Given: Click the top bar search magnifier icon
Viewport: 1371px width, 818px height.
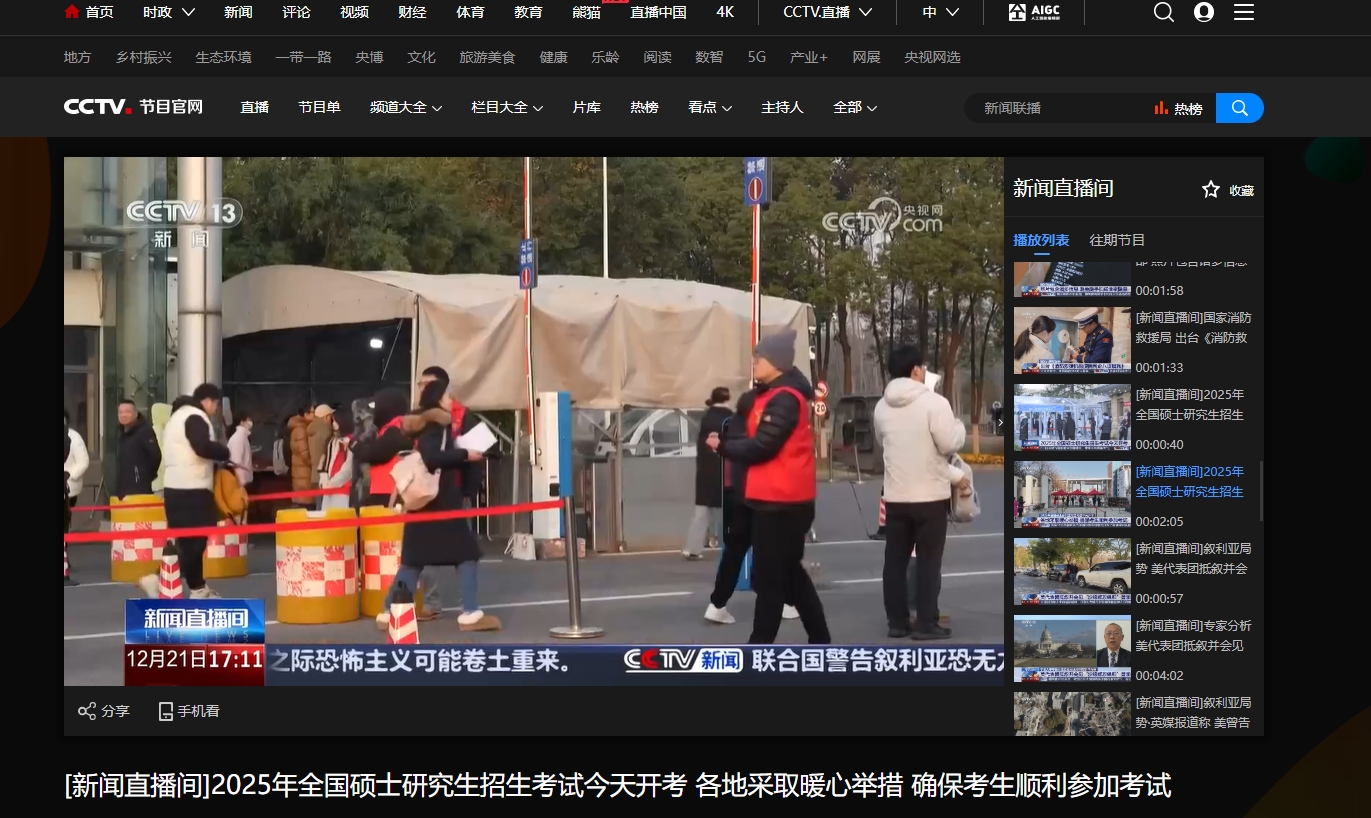Looking at the screenshot, I should pyautogui.click(x=1164, y=12).
